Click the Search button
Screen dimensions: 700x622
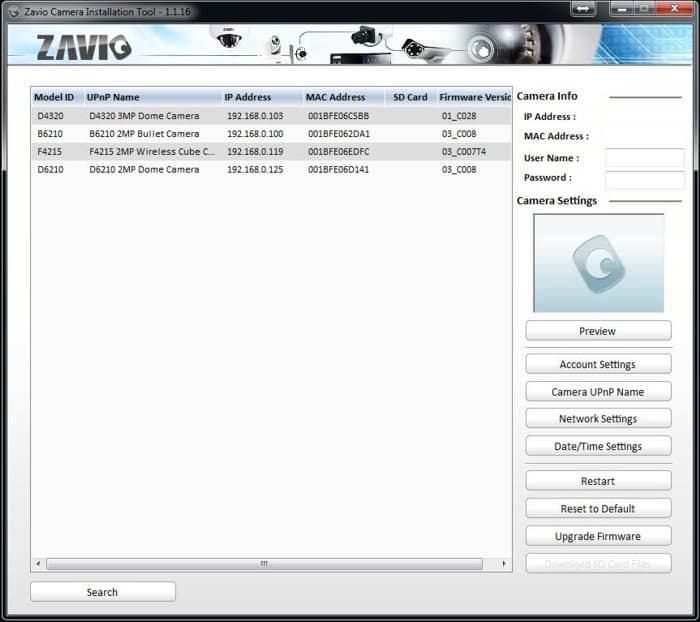click(103, 592)
